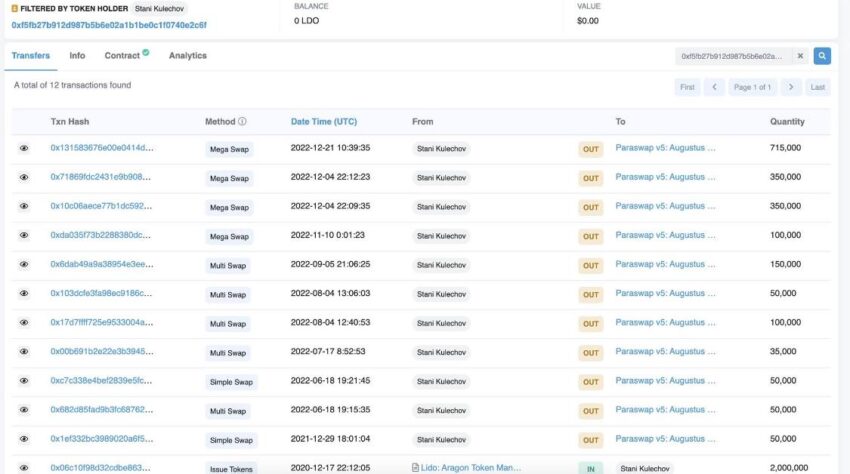Screen dimensions: 850x474
Task: Open holder address 0xf5fb27b912d987b5b6e02a1b1be0c1f0740e2c6f
Action: [109, 25]
